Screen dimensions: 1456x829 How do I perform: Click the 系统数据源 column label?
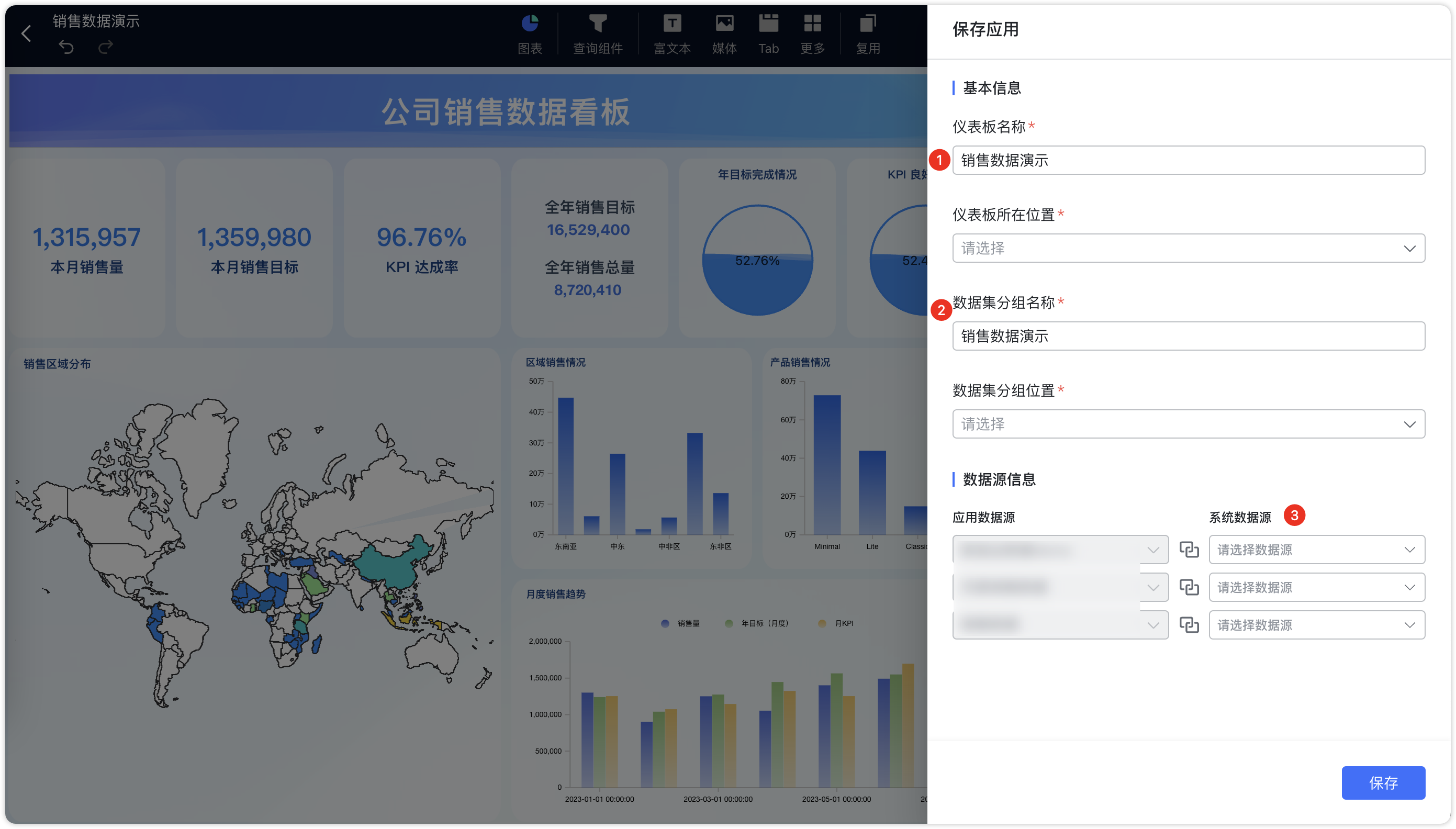click(1239, 517)
